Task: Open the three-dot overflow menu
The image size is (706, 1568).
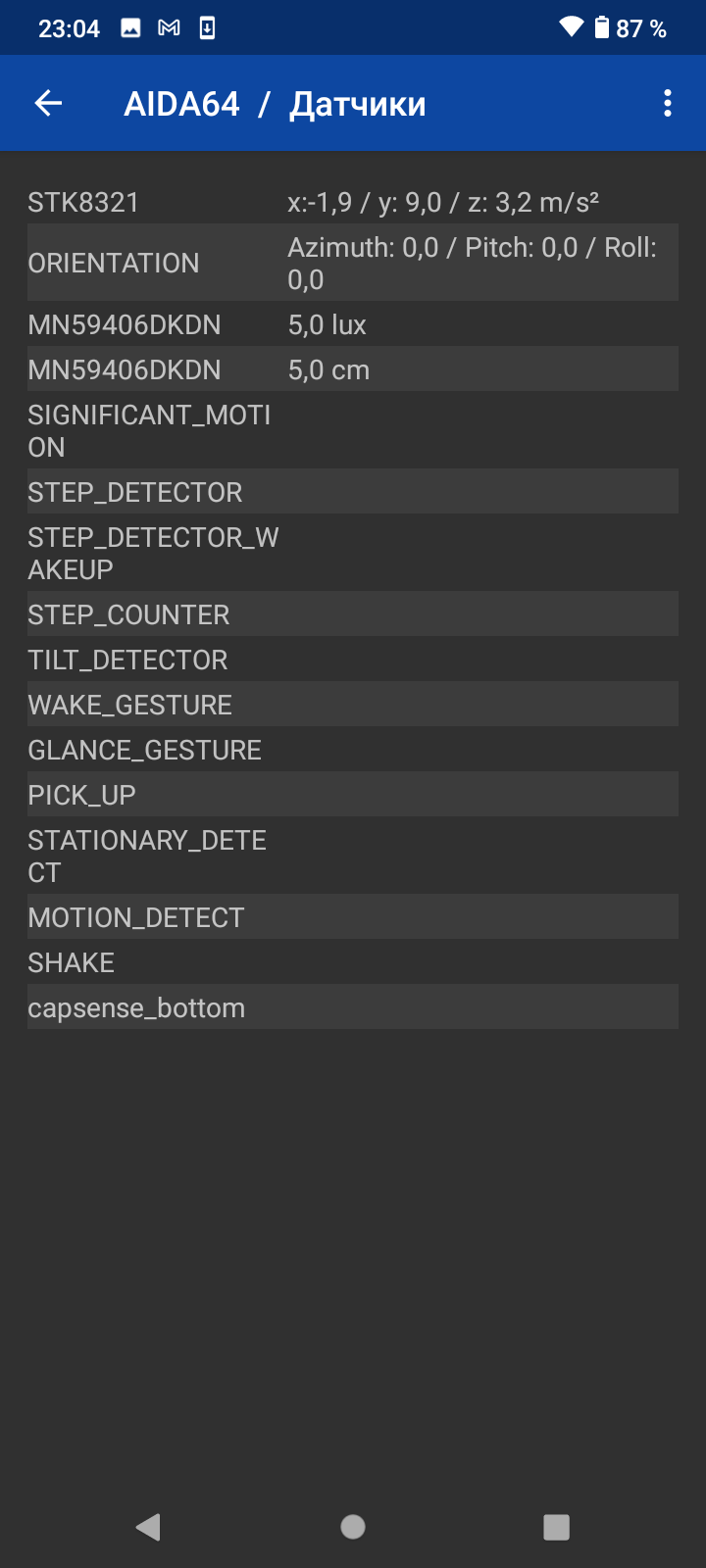Action: (668, 103)
